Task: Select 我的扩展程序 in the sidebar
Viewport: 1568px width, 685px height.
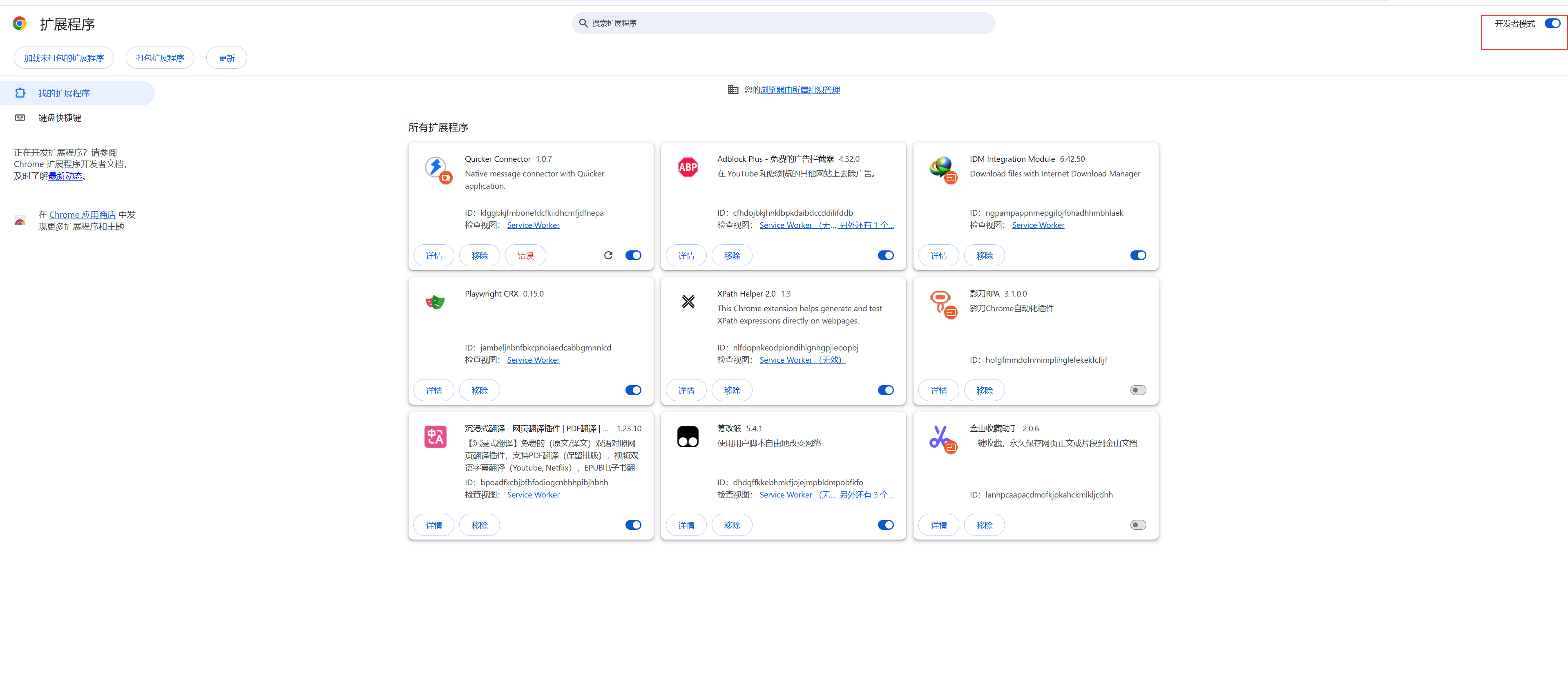Action: [77, 93]
